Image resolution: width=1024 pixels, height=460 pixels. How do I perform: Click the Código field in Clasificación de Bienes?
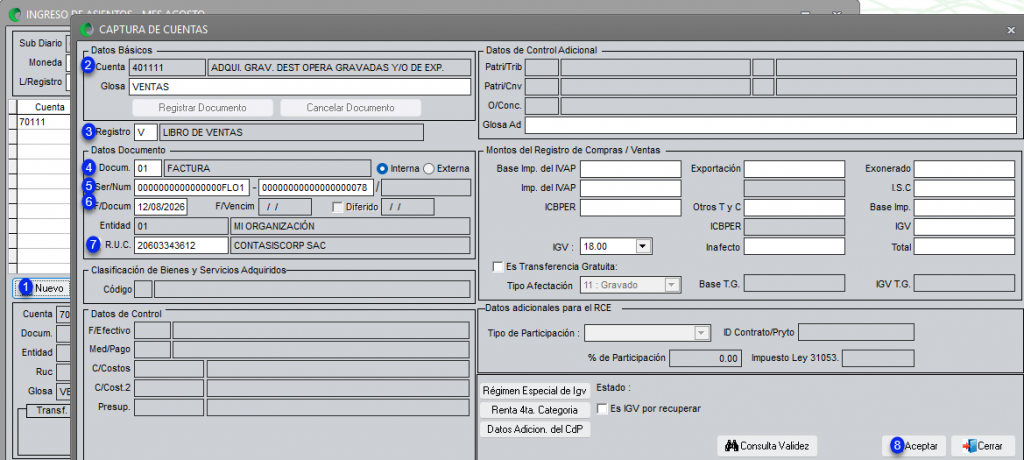coord(143,289)
